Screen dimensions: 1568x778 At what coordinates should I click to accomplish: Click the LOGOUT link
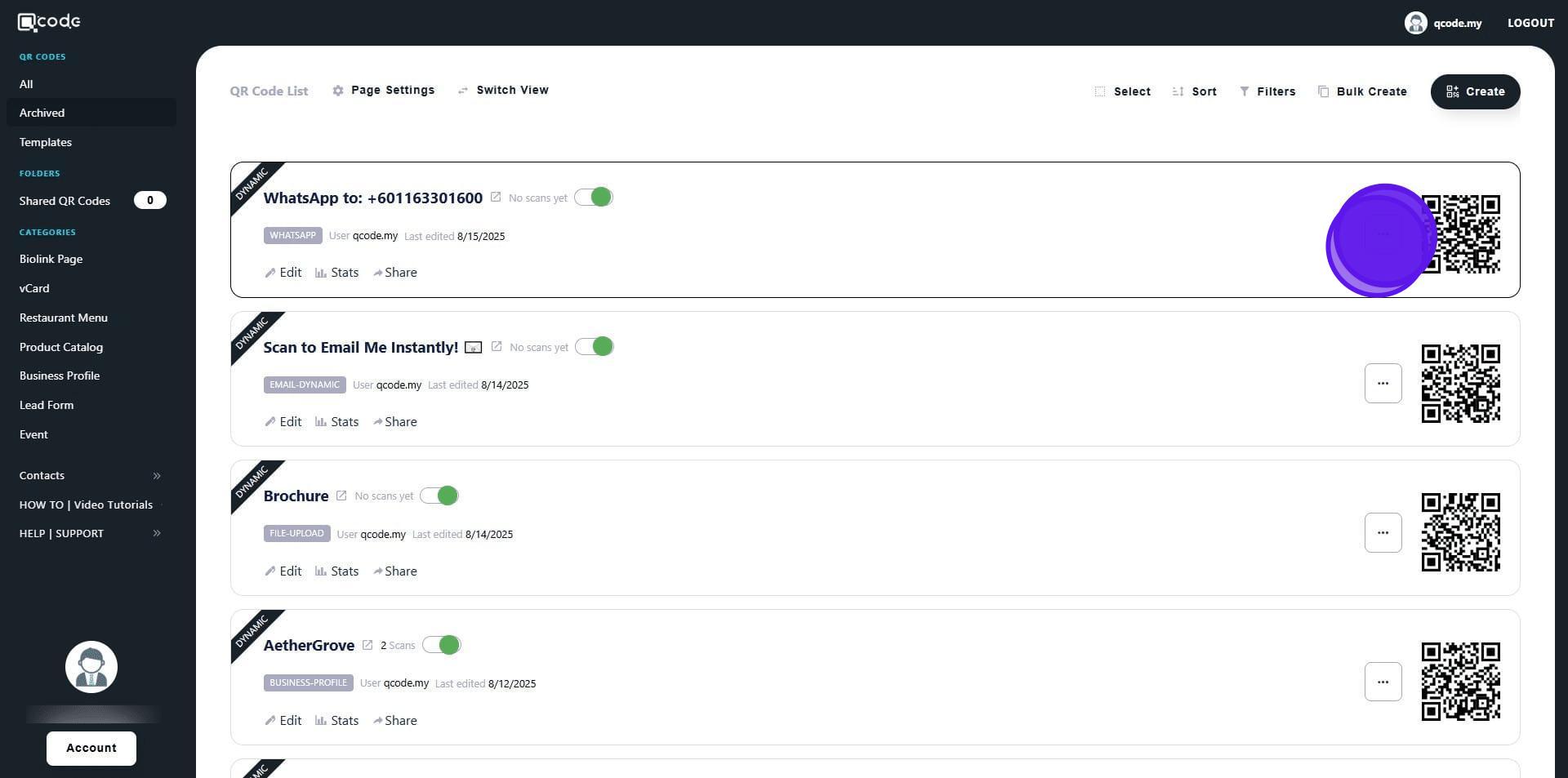[1530, 23]
